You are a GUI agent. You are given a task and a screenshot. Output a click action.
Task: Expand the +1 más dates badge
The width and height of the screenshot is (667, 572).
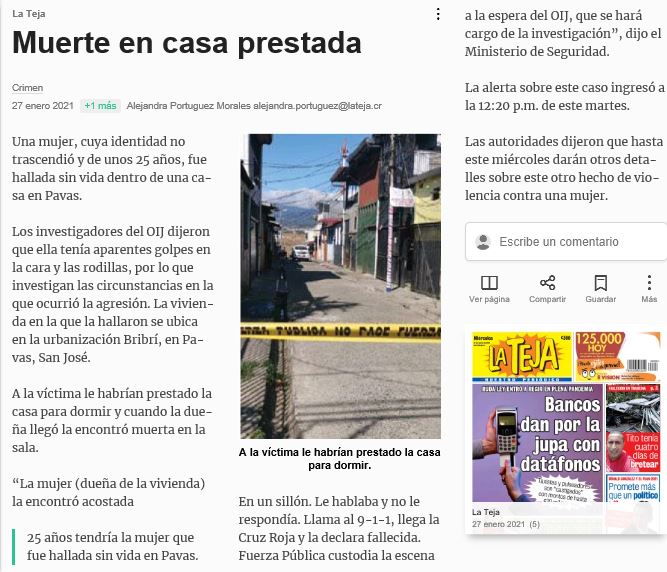[x=100, y=105]
